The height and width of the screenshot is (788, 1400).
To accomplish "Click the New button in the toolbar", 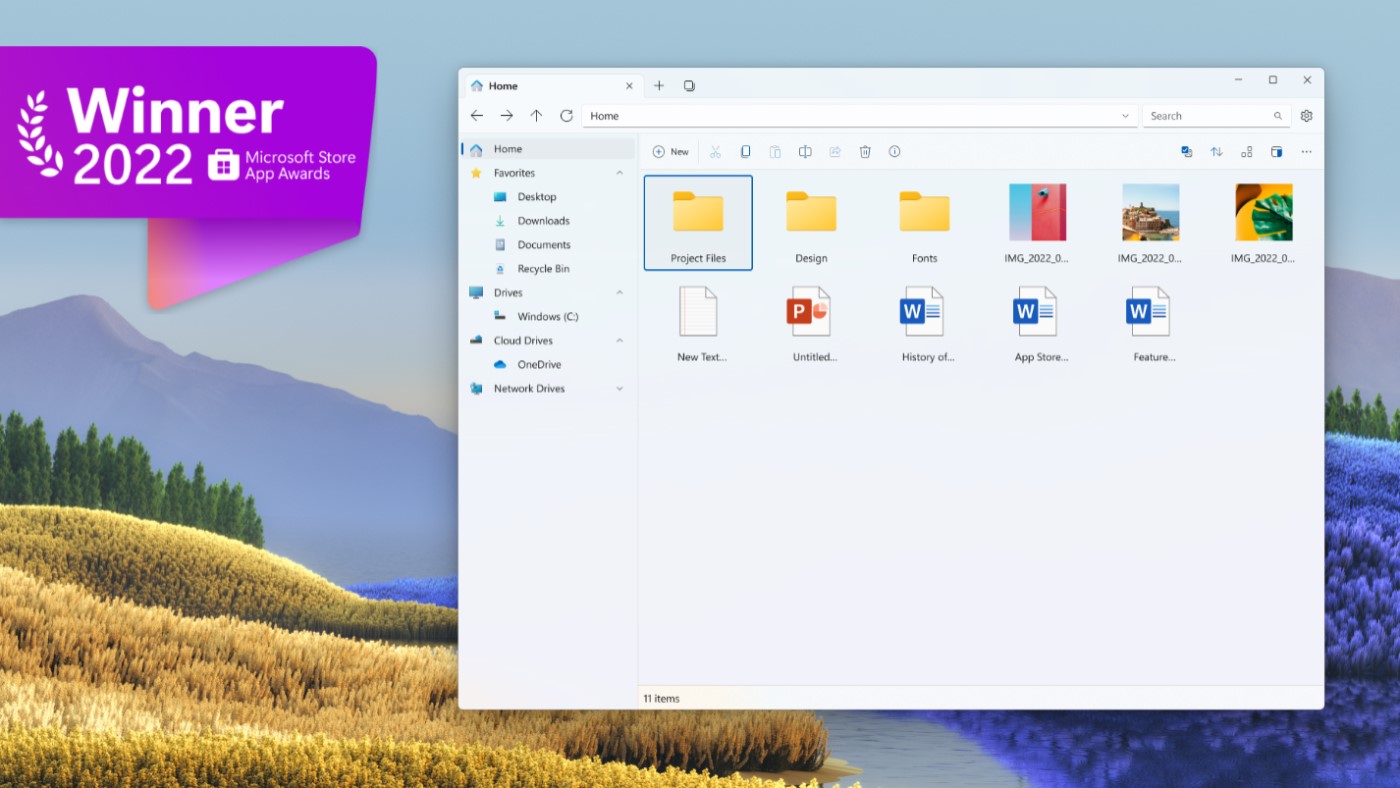I will pyautogui.click(x=670, y=151).
